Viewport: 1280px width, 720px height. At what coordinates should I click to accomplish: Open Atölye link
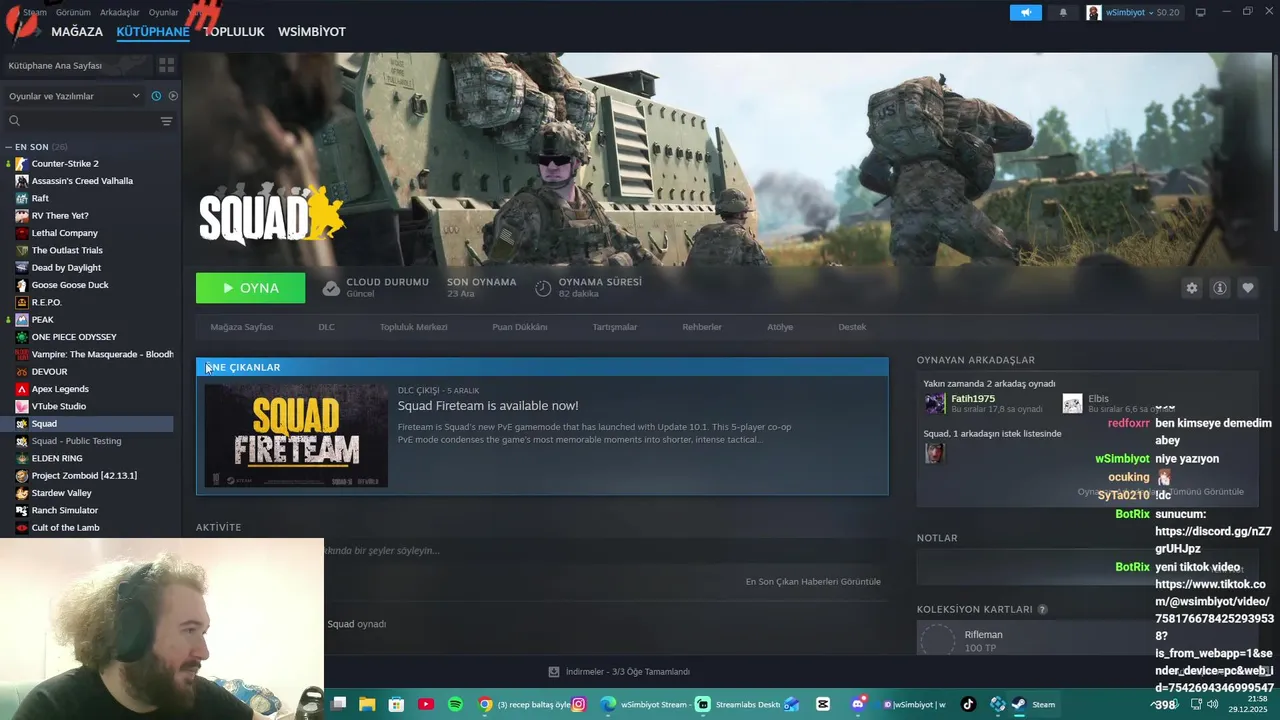click(780, 327)
